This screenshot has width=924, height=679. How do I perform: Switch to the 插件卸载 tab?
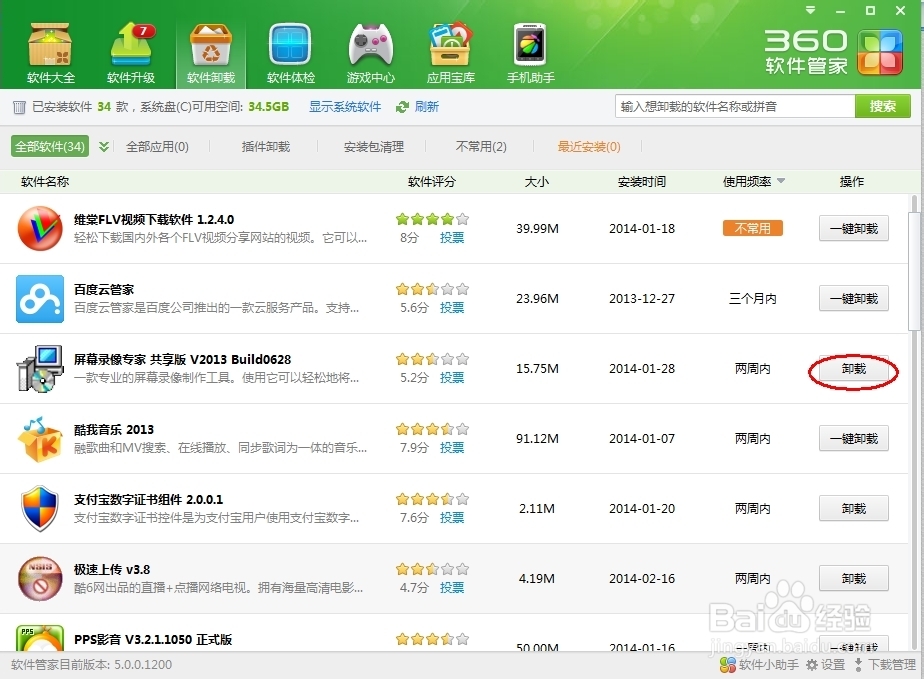click(x=266, y=146)
